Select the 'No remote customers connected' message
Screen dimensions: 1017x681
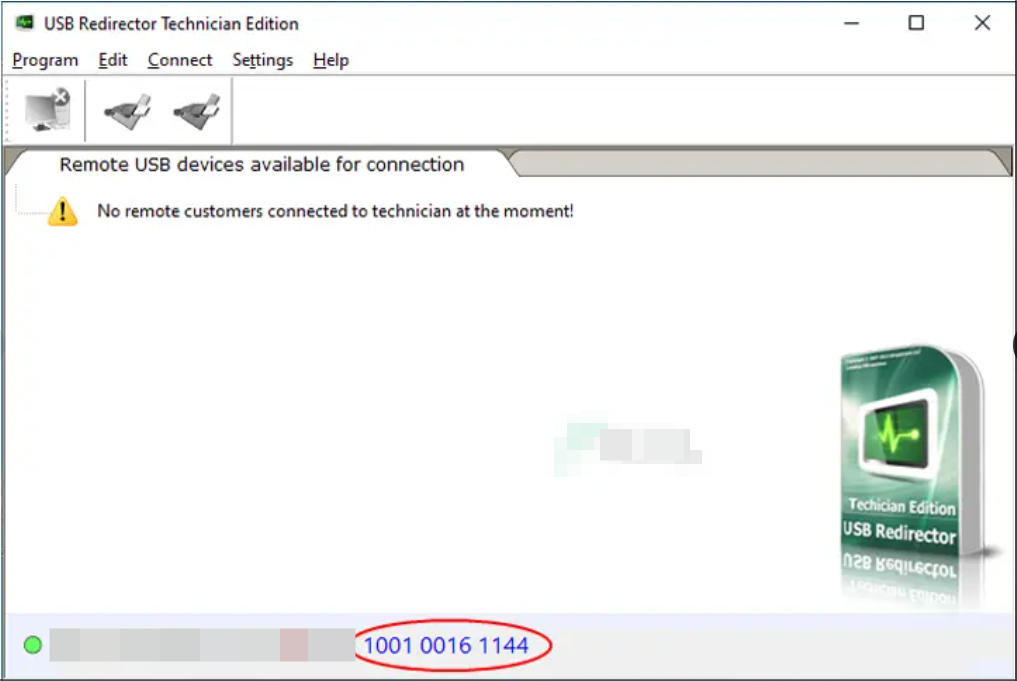335,211
